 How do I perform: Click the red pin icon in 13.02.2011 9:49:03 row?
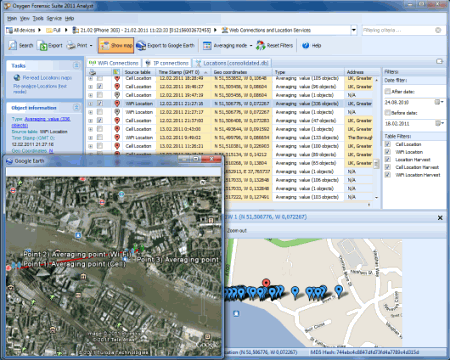click(x=117, y=137)
